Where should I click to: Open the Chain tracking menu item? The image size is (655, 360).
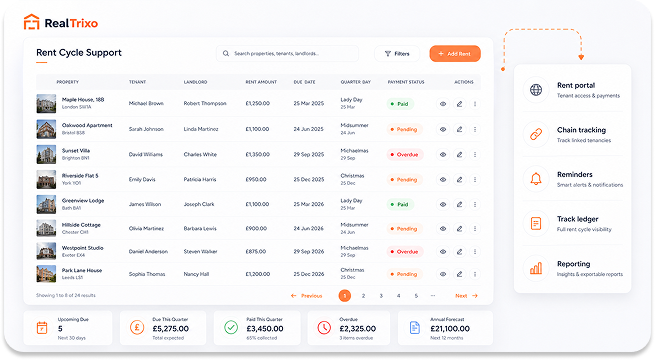click(572, 134)
